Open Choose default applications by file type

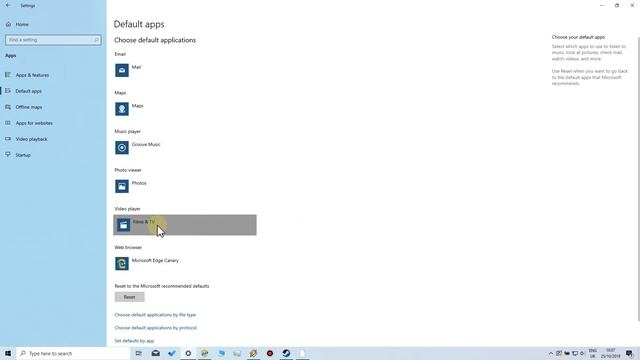[x=155, y=315]
